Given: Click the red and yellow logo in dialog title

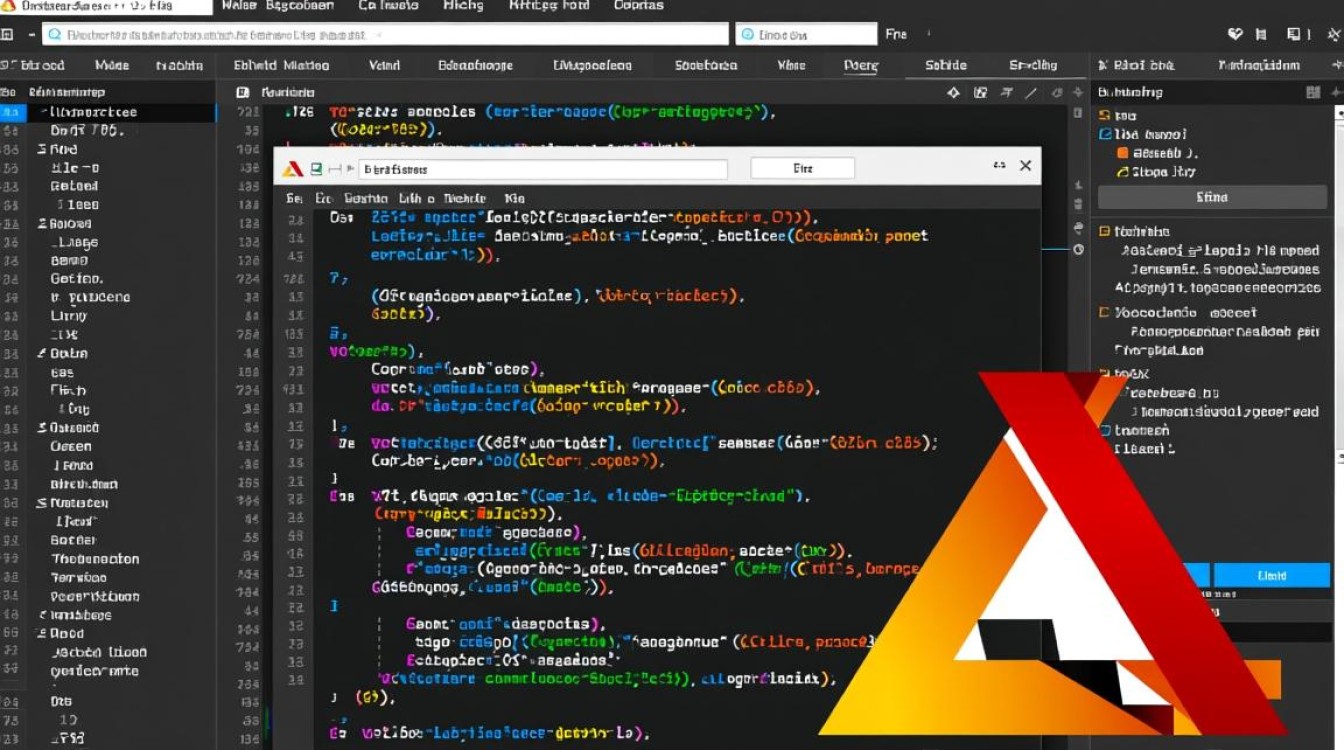Looking at the screenshot, I should (x=293, y=168).
